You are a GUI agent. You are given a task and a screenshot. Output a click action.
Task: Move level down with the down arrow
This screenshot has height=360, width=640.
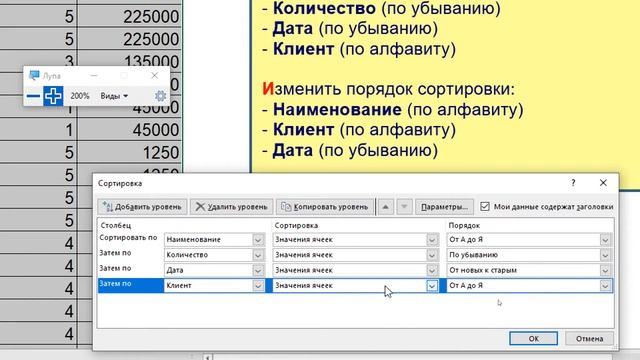404,207
